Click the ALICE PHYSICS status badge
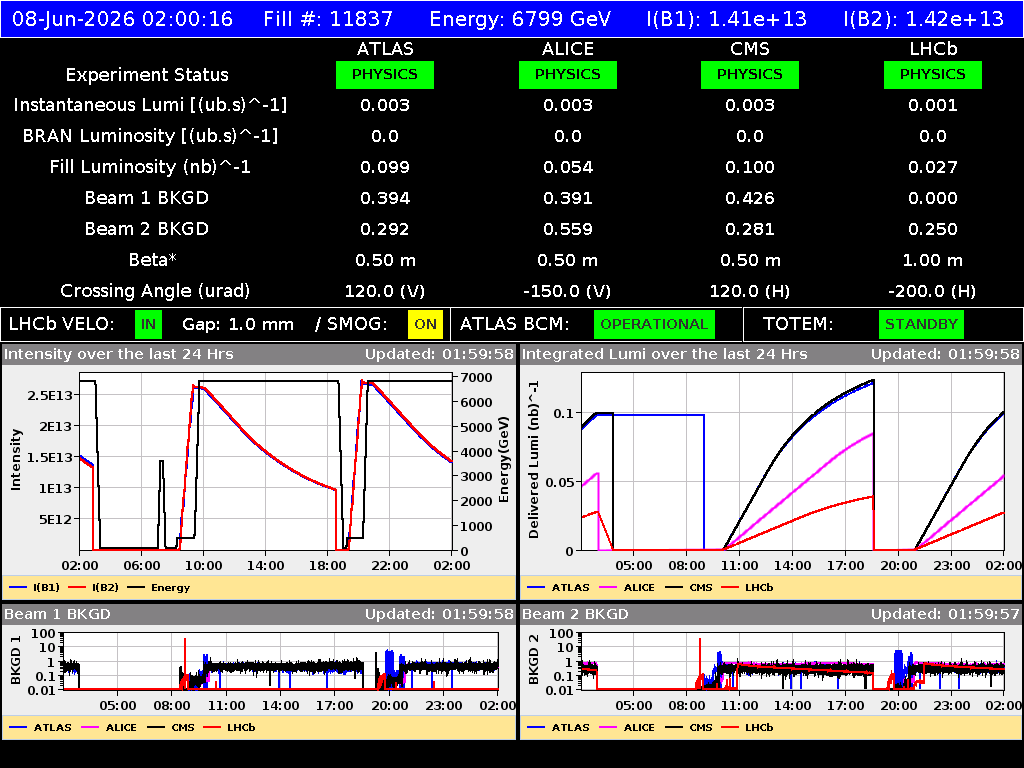 [568, 74]
